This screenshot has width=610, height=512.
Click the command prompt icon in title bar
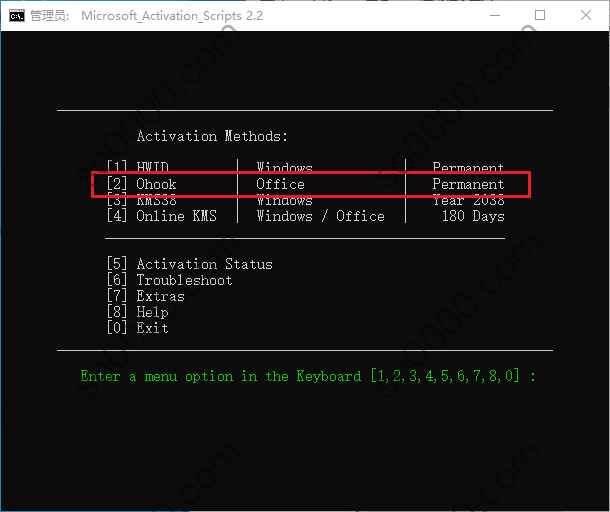point(16,15)
